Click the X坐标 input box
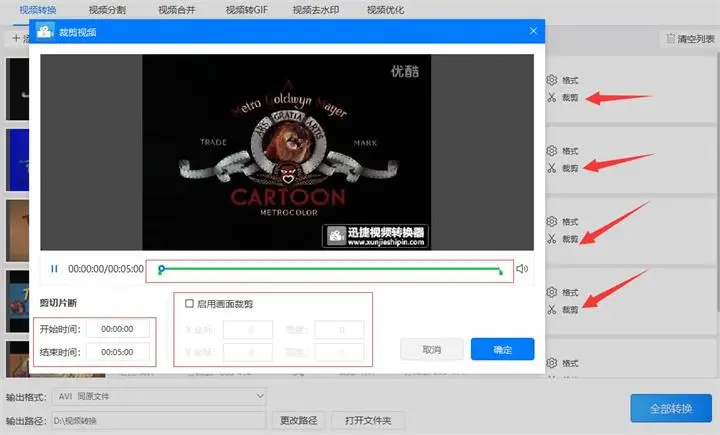Image resolution: width=720 pixels, height=435 pixels. click(x=248, y=330)
